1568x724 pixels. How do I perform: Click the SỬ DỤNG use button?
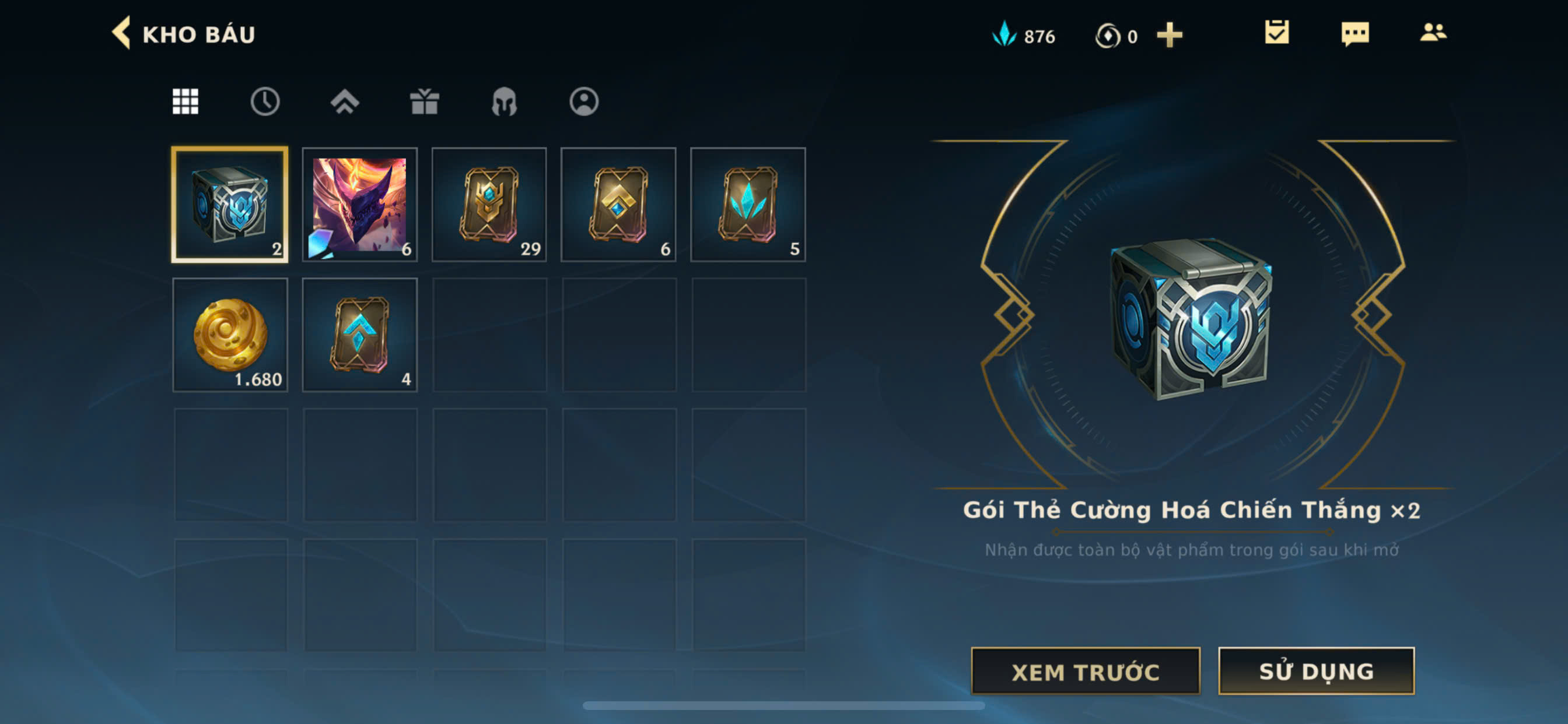pos(1316,671)
